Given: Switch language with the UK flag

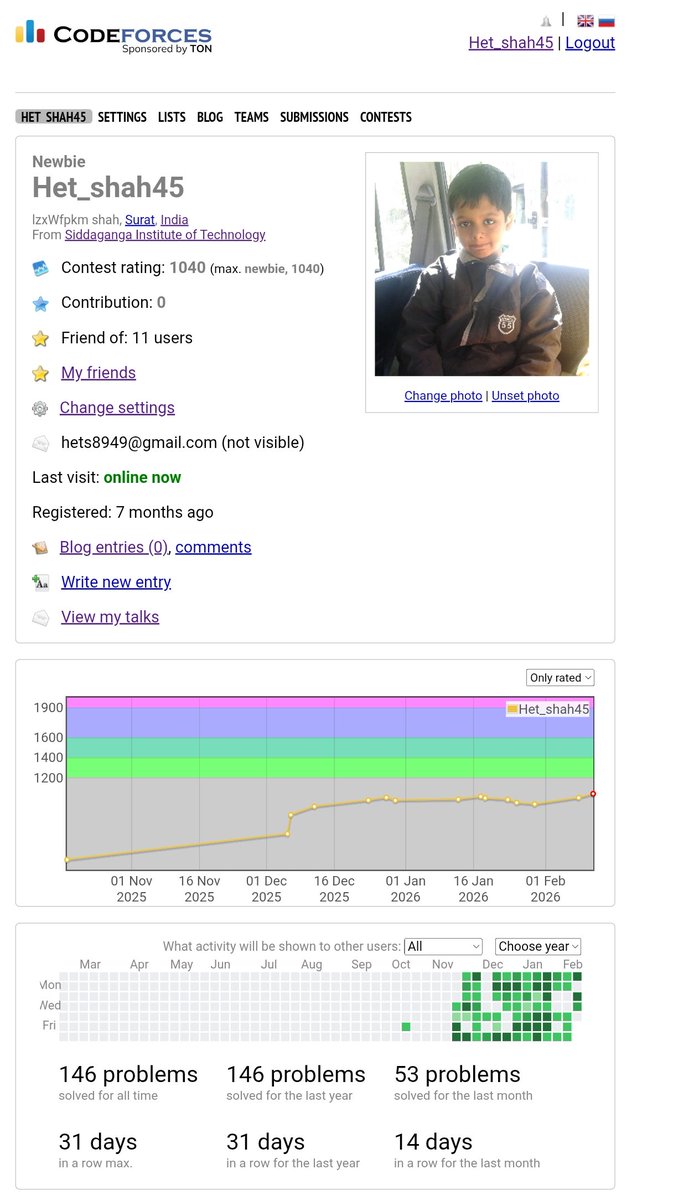Looking at the screenshot, I should pos(586,21).
